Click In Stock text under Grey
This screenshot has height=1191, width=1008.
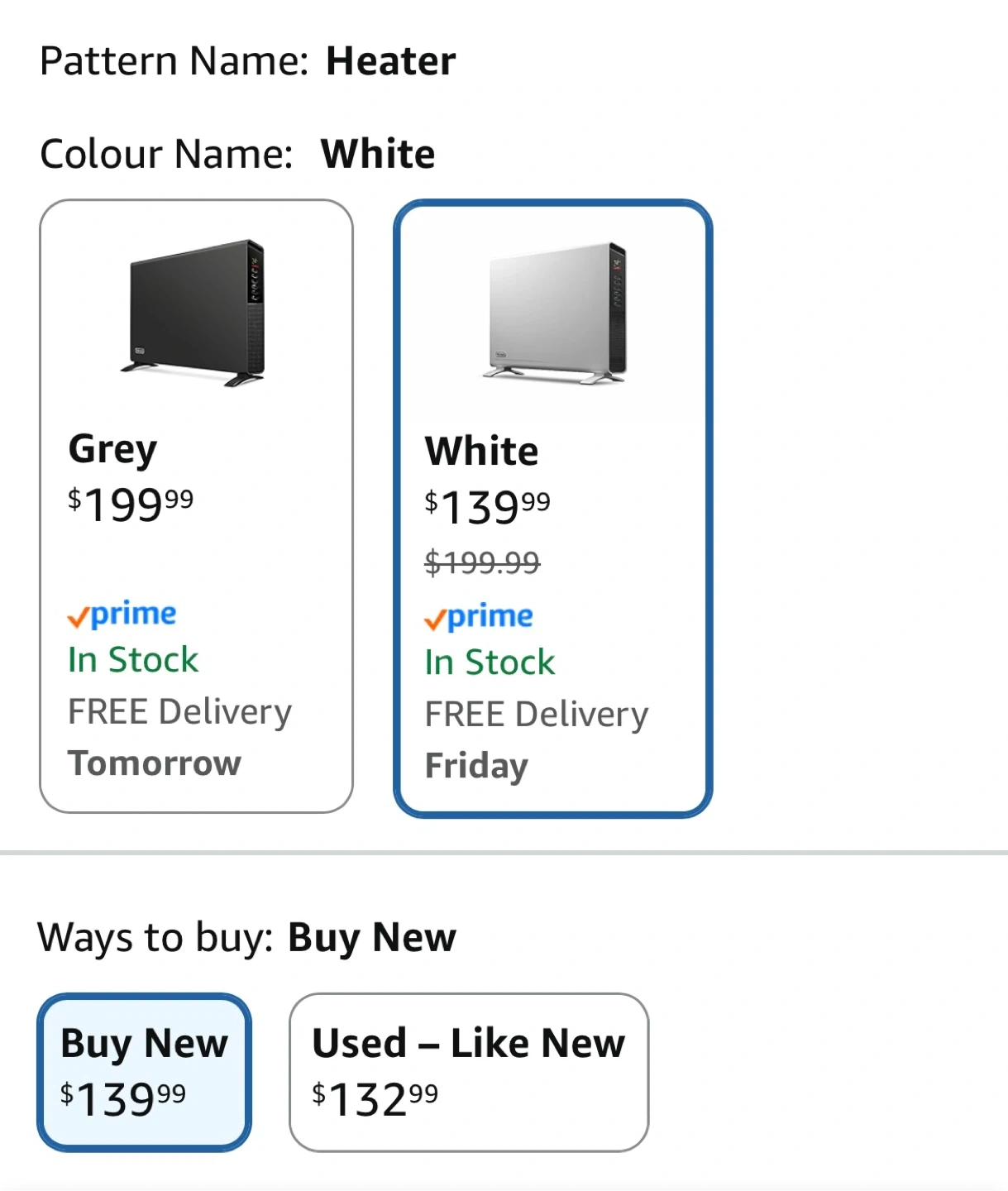tap(133, 660)
